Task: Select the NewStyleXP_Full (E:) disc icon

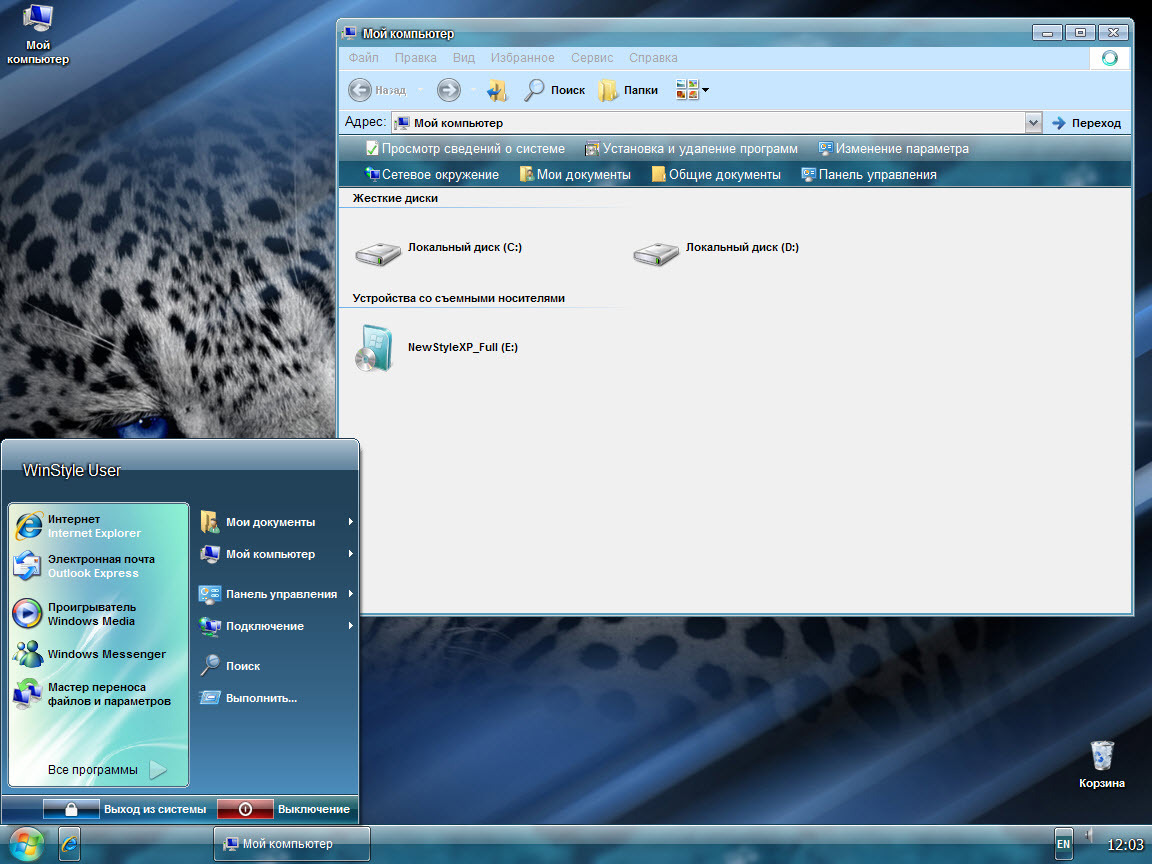Action: pos(375,348)
